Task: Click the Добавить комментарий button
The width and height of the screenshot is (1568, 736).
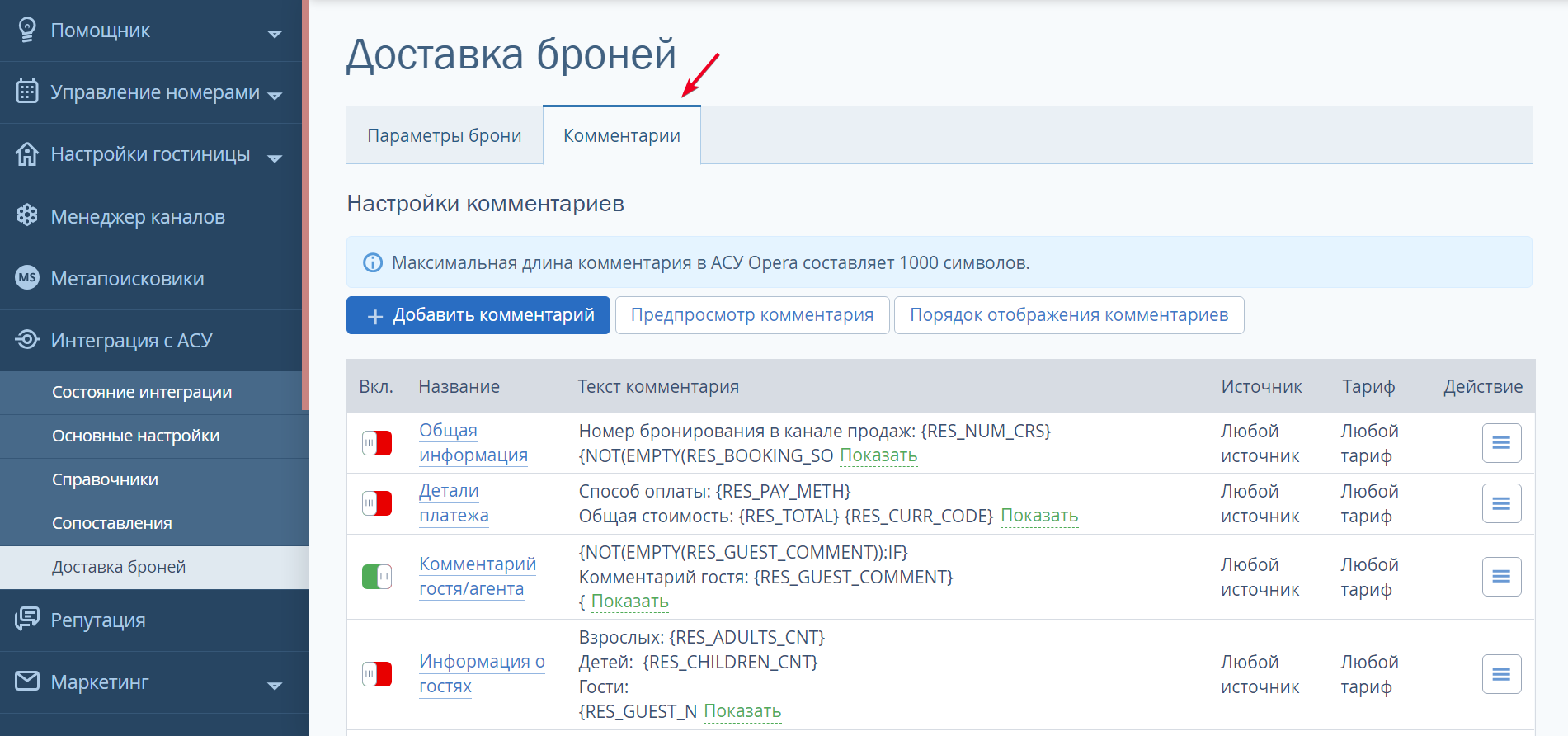Action: coord(478,315)
